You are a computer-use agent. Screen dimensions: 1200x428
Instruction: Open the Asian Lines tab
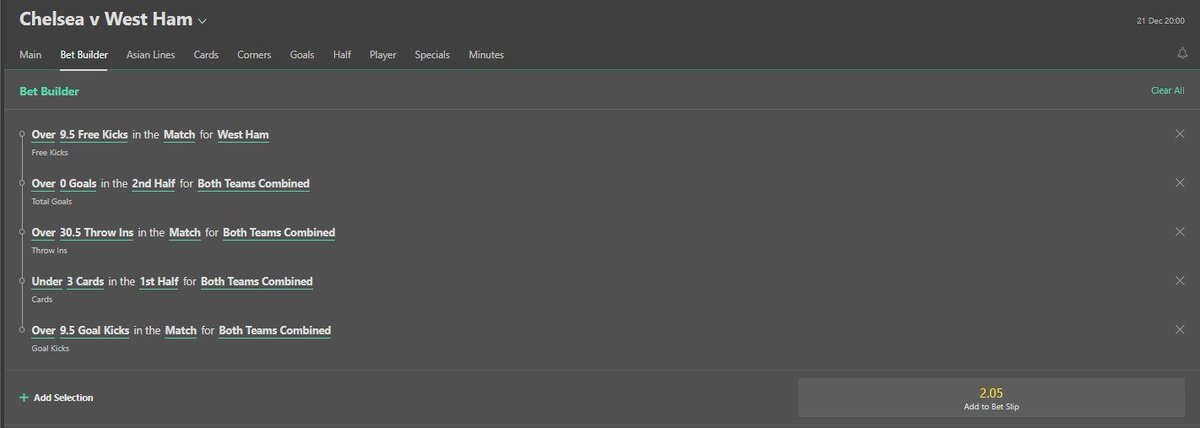[151, 55]
